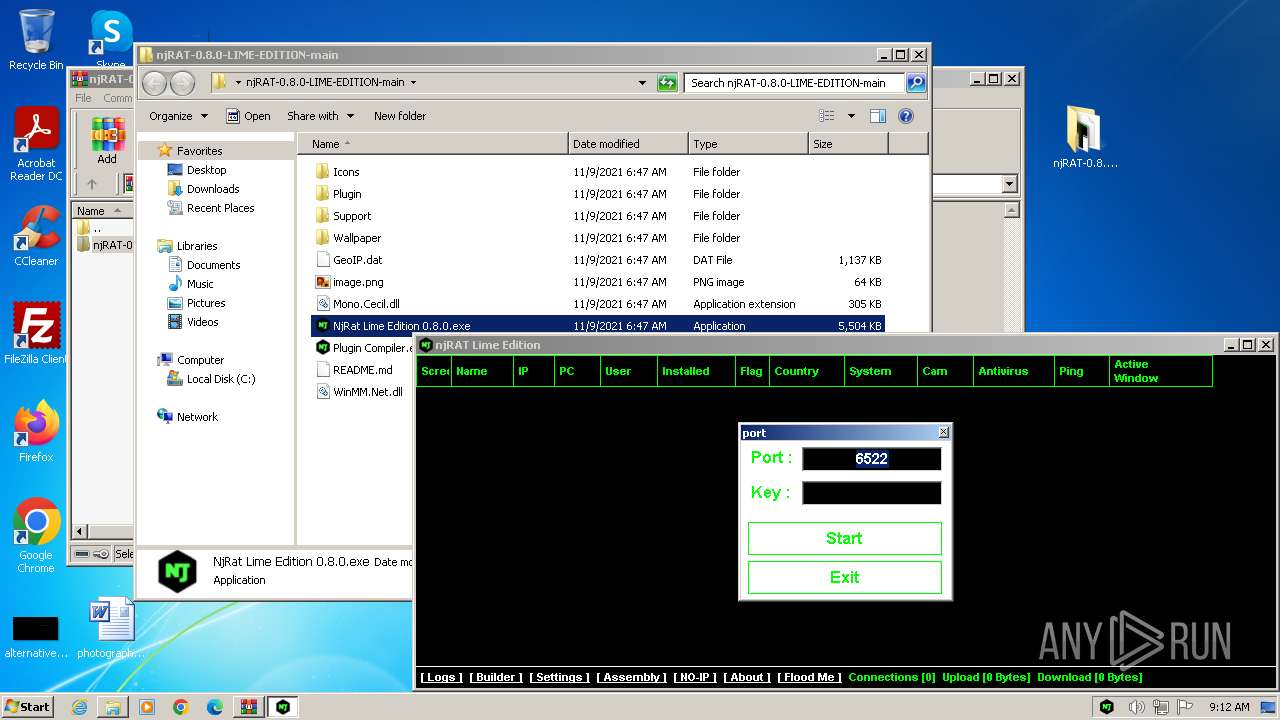Image resolution: width=1280 pixels, height=720 pixels.
Task: Open the njRAT-0.8.0-LIME-EDITION-main breadcrumb dropdown
Action: [414, 83]
